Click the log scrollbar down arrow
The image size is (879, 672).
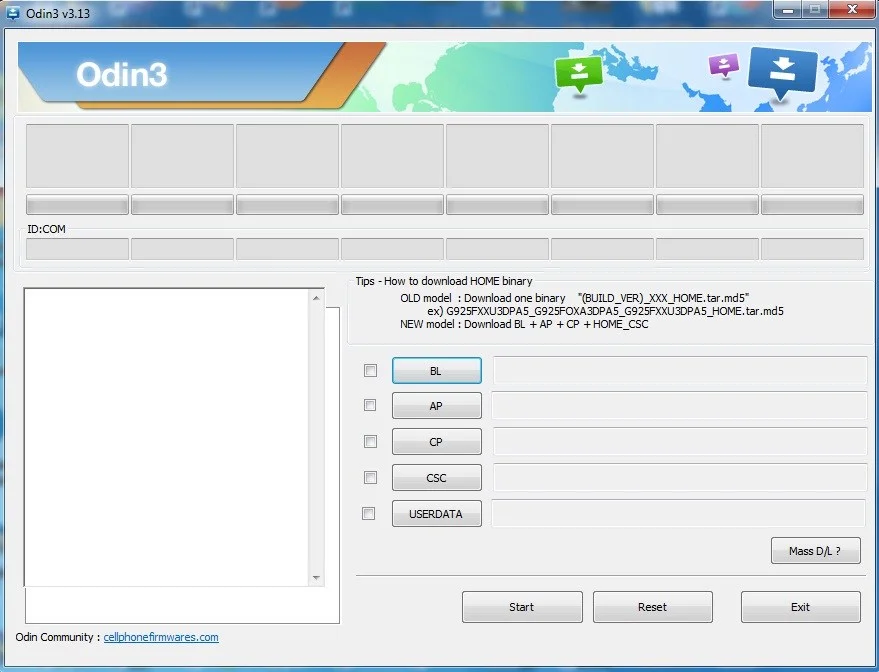click(316, 578)
